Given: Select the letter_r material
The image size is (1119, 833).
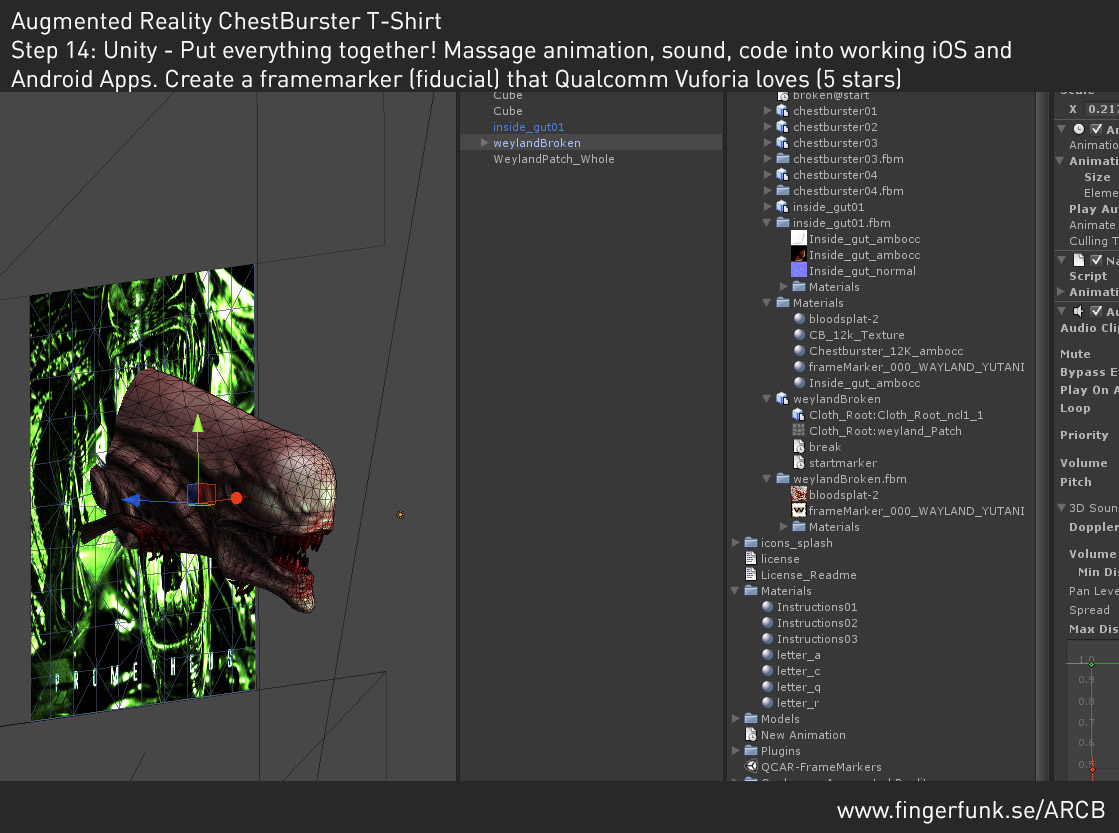Looking at the screenshot, I should (798, 703).
